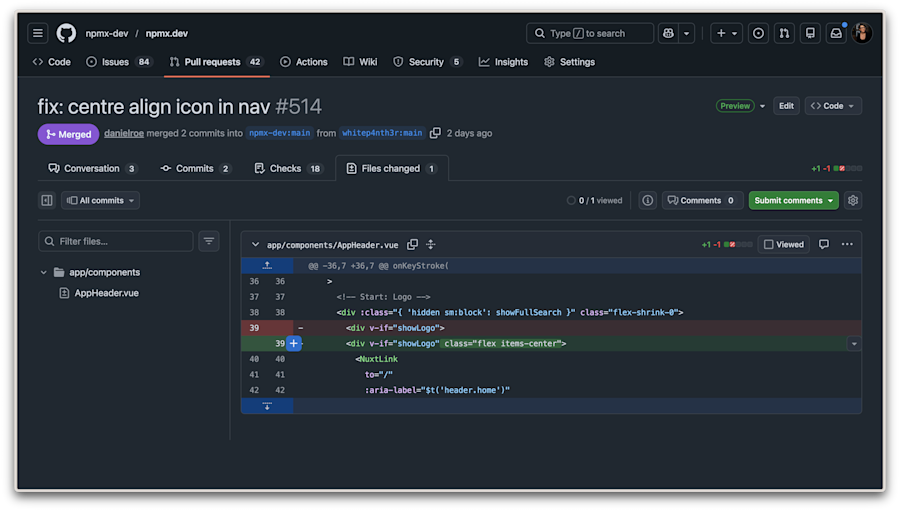Expand all lines of AppHeader.vue
Image resolution: width=900 pixels, height=511 pixels.
(430, 245)
